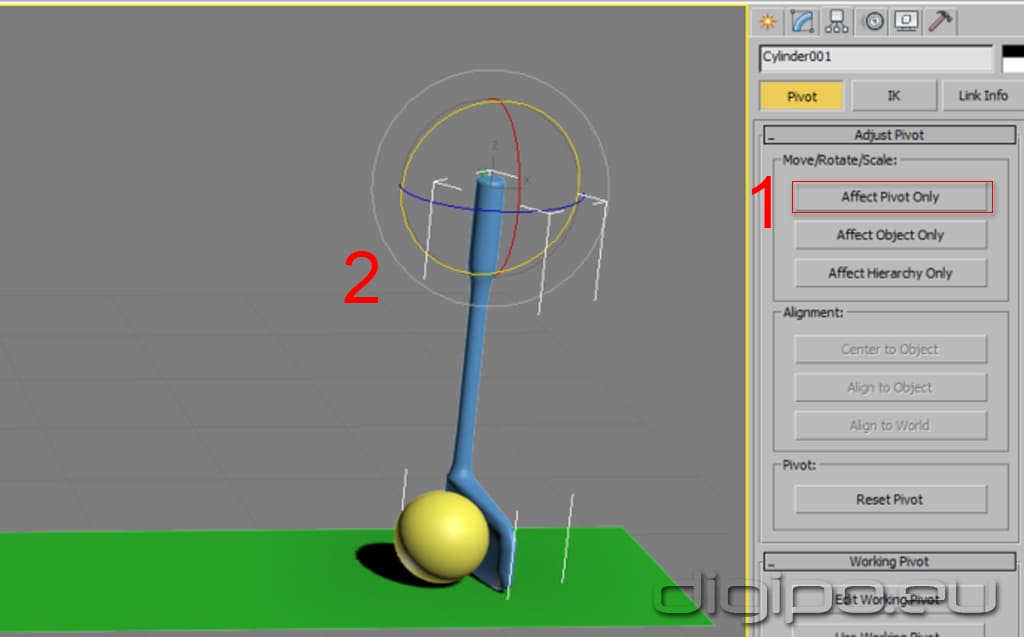Click the Center to Object button
This screenshot has height=637, width=1024.
(x=890, y=349)
